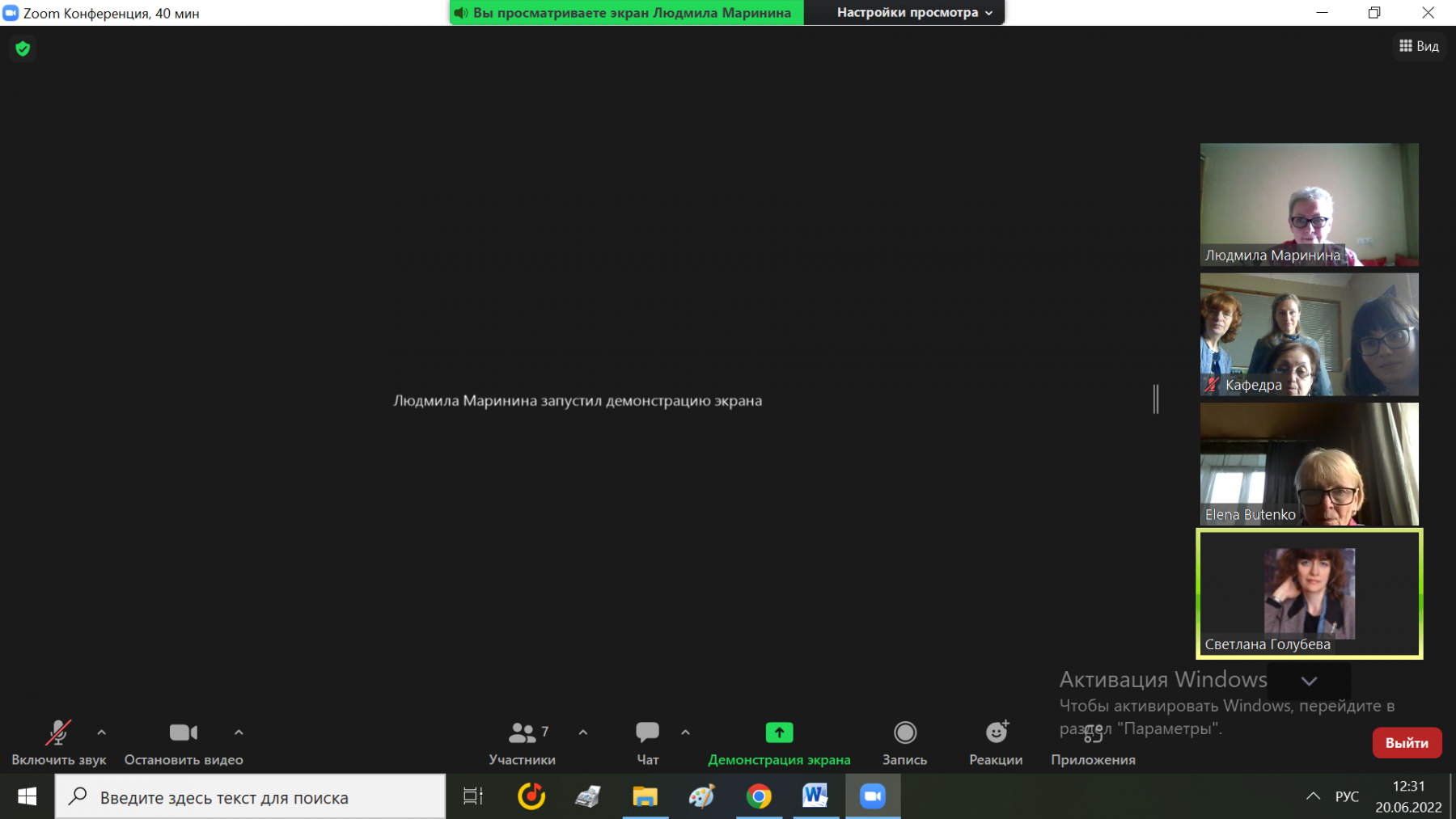Open Windows Start menu
Image resolution: width=1456 pixels, height=819 pixels.
(27, 796)
